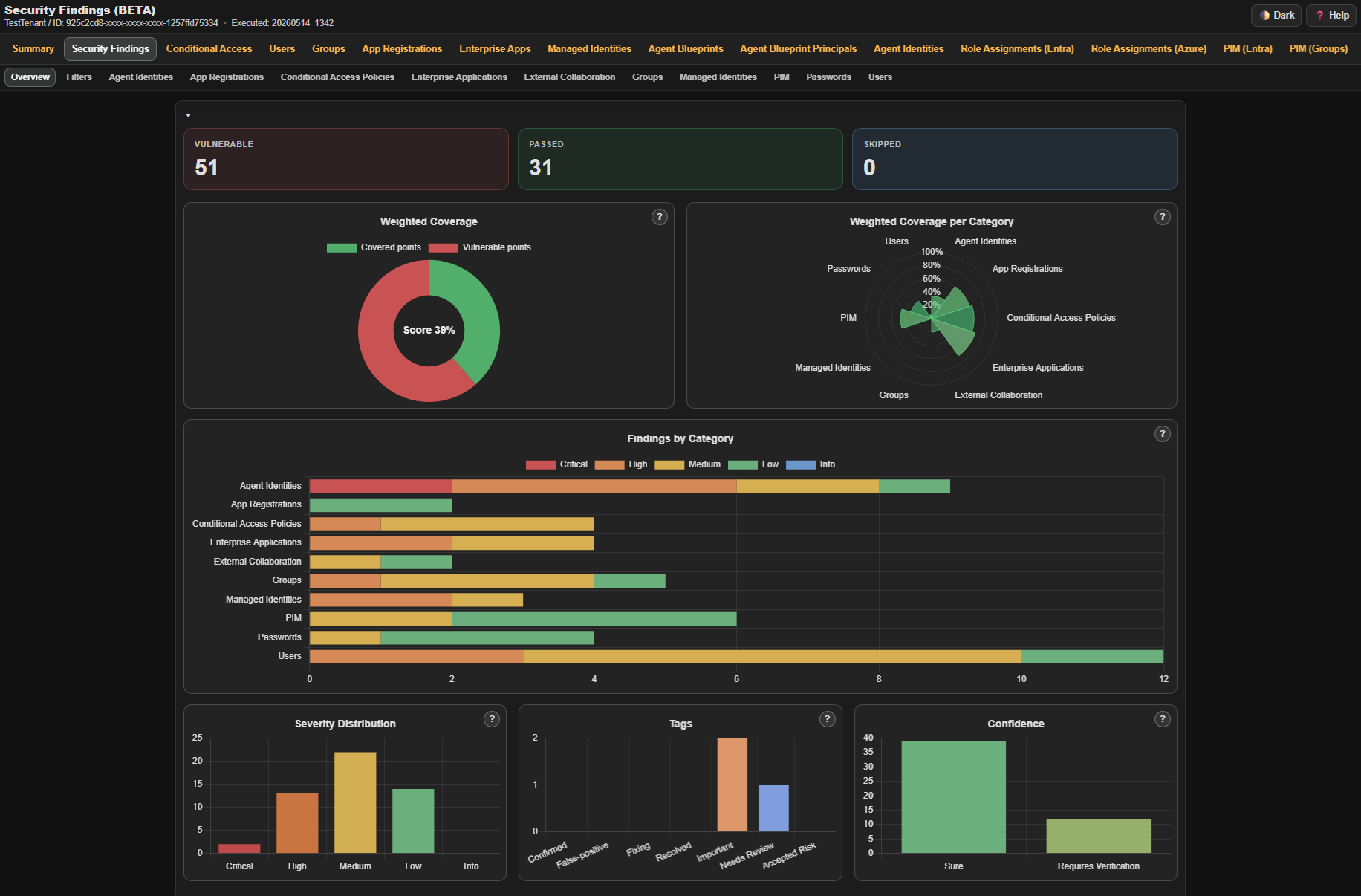Open the App Registrations main tab
The image size is (1361, 896).
[x=402, y=49]
